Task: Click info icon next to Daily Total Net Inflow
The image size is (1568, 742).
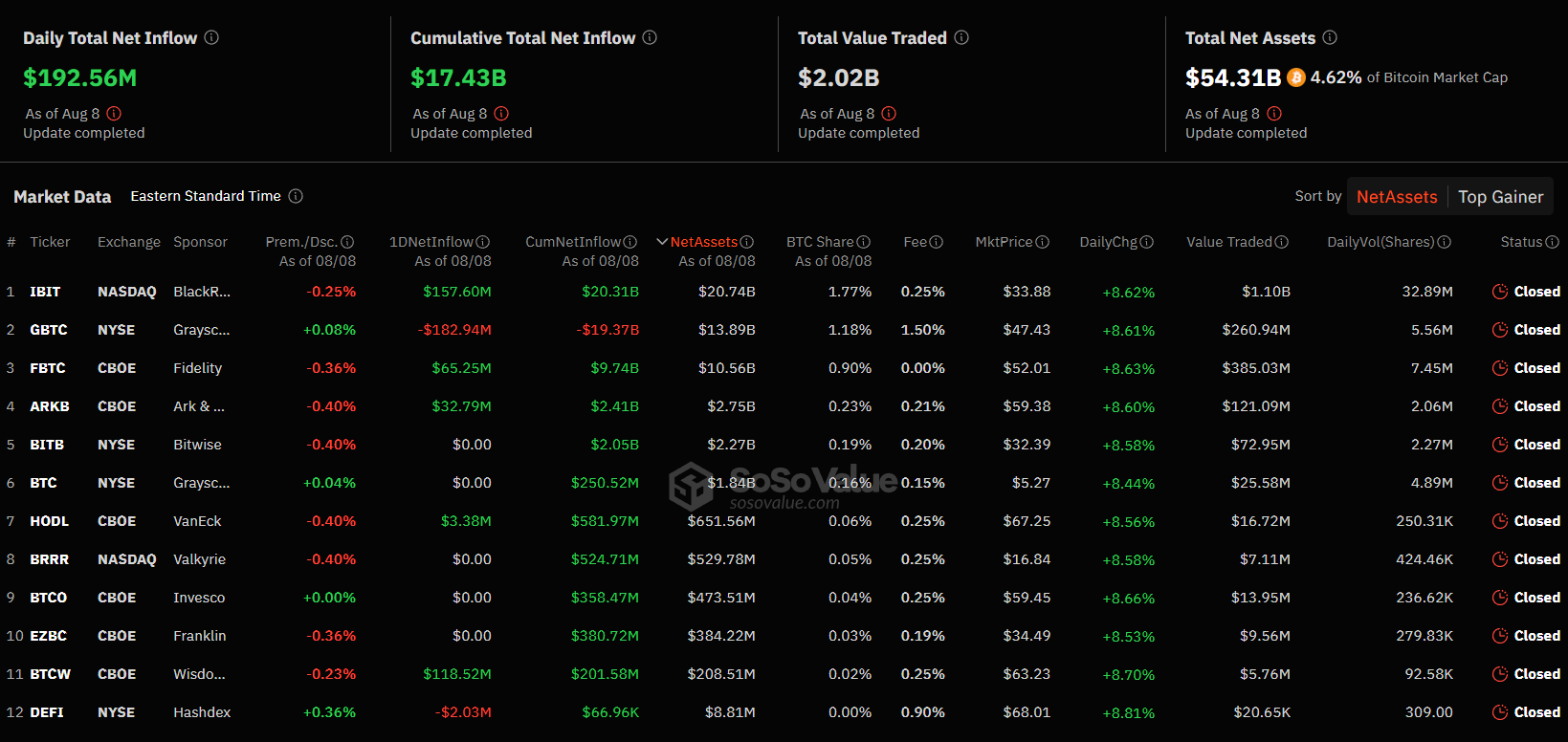Action: 211,37
